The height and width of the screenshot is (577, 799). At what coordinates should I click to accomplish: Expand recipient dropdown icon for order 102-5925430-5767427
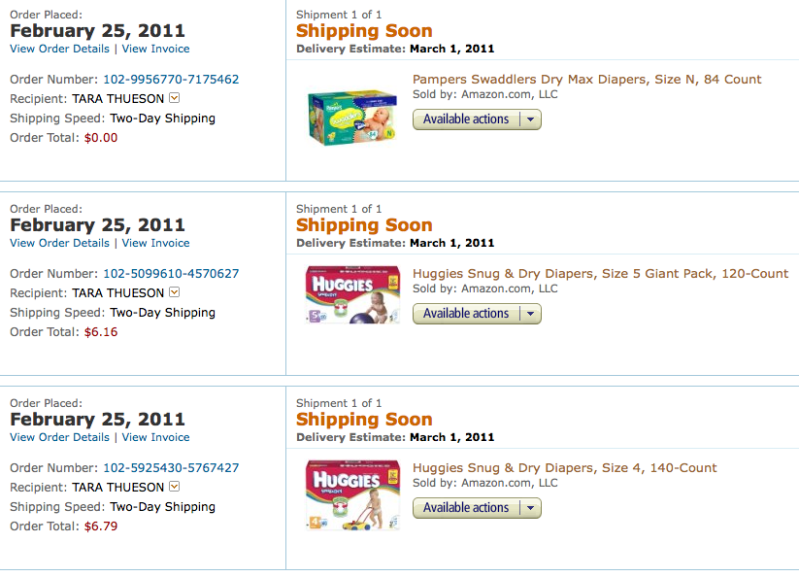[x=174, y=486]
